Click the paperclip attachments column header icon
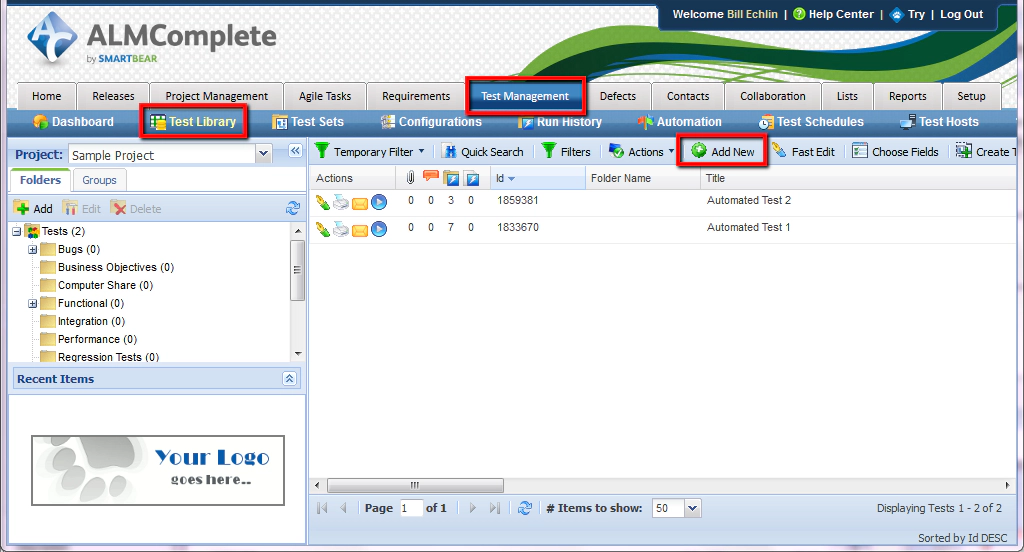Screen dimensions: 1024x552 411,178
